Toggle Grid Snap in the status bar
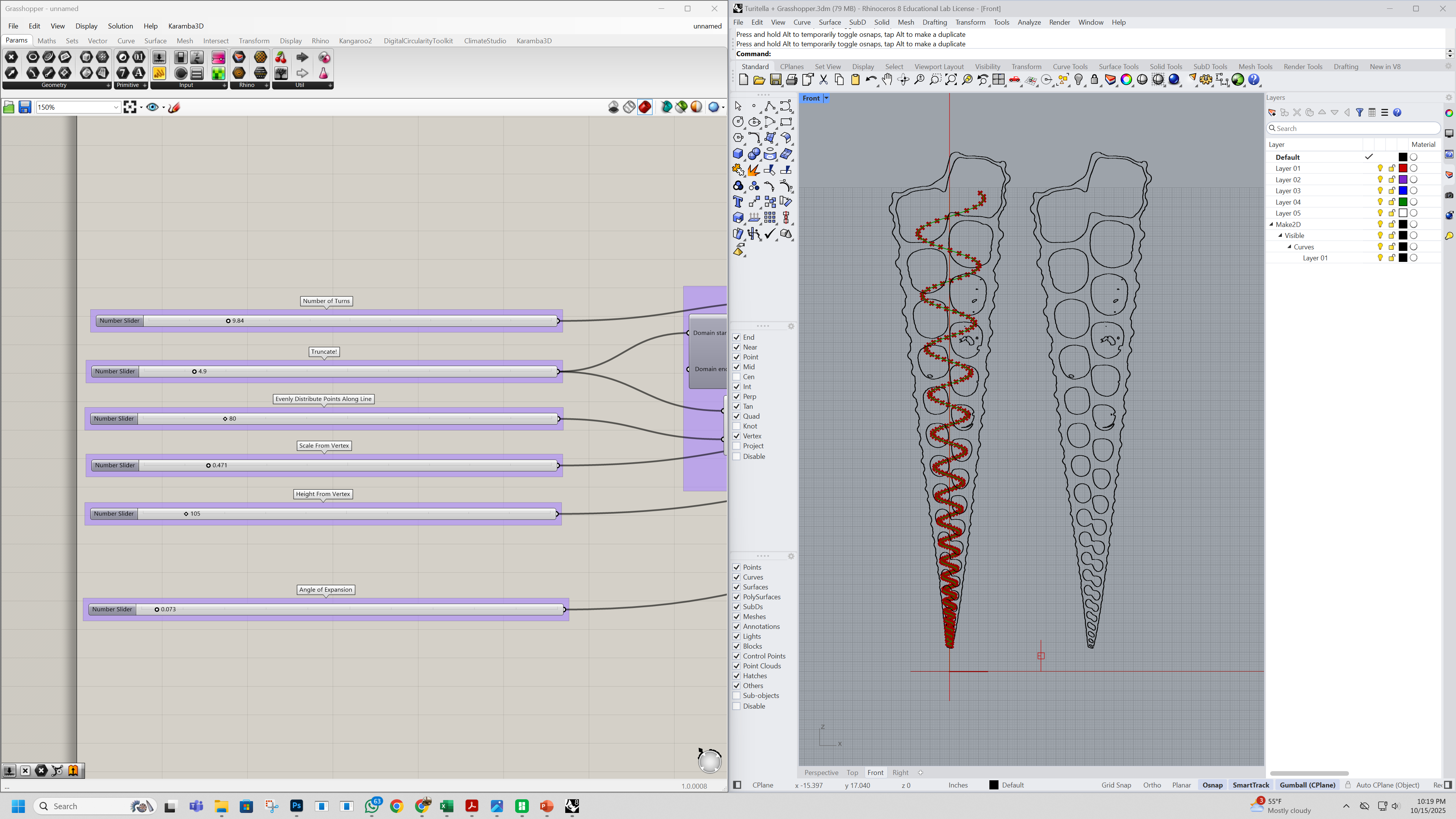The height and width of the screenshot is (819, 1456). (x=1116, y=785)
